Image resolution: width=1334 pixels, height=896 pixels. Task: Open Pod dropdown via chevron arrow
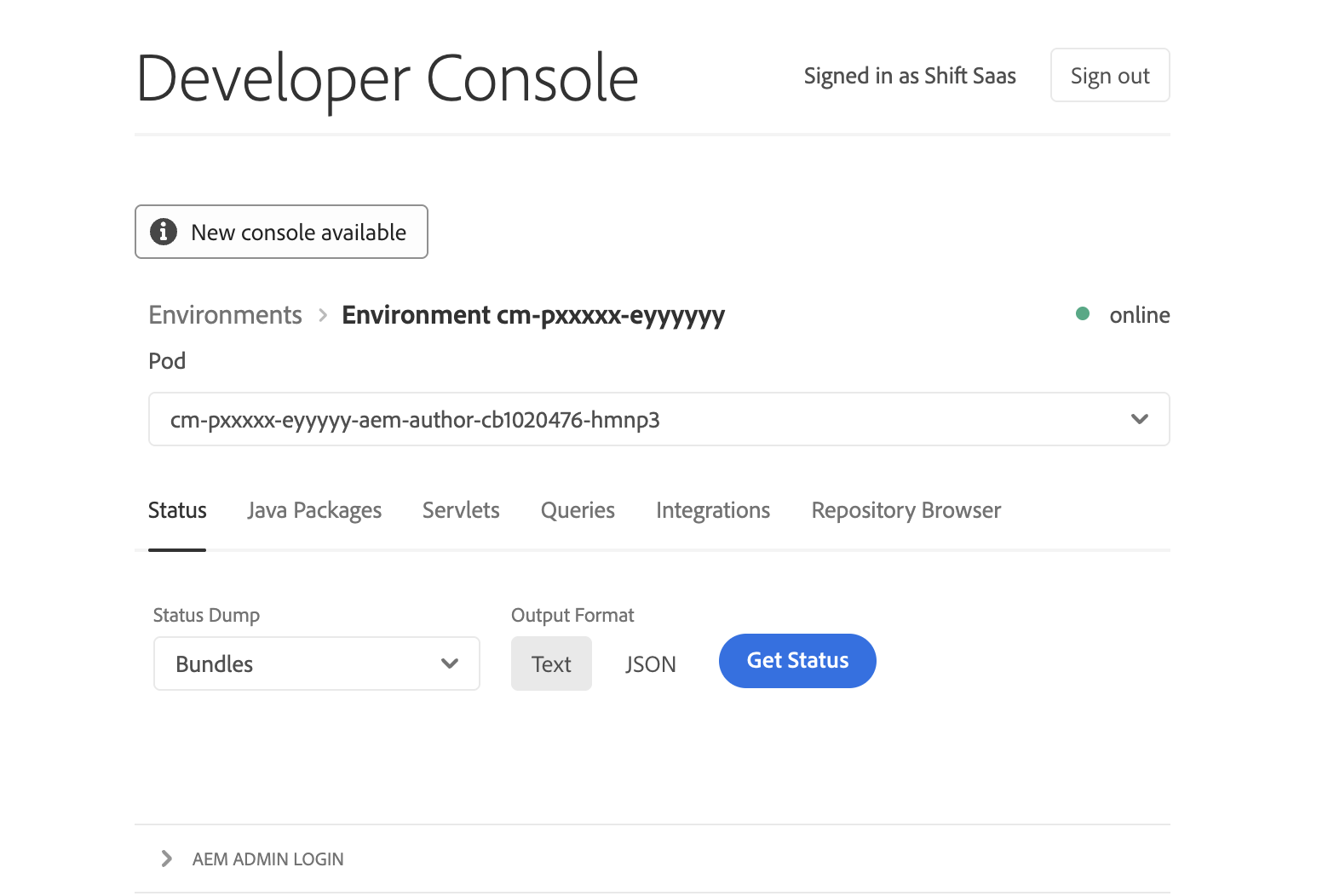click(x=1139, y=419)
